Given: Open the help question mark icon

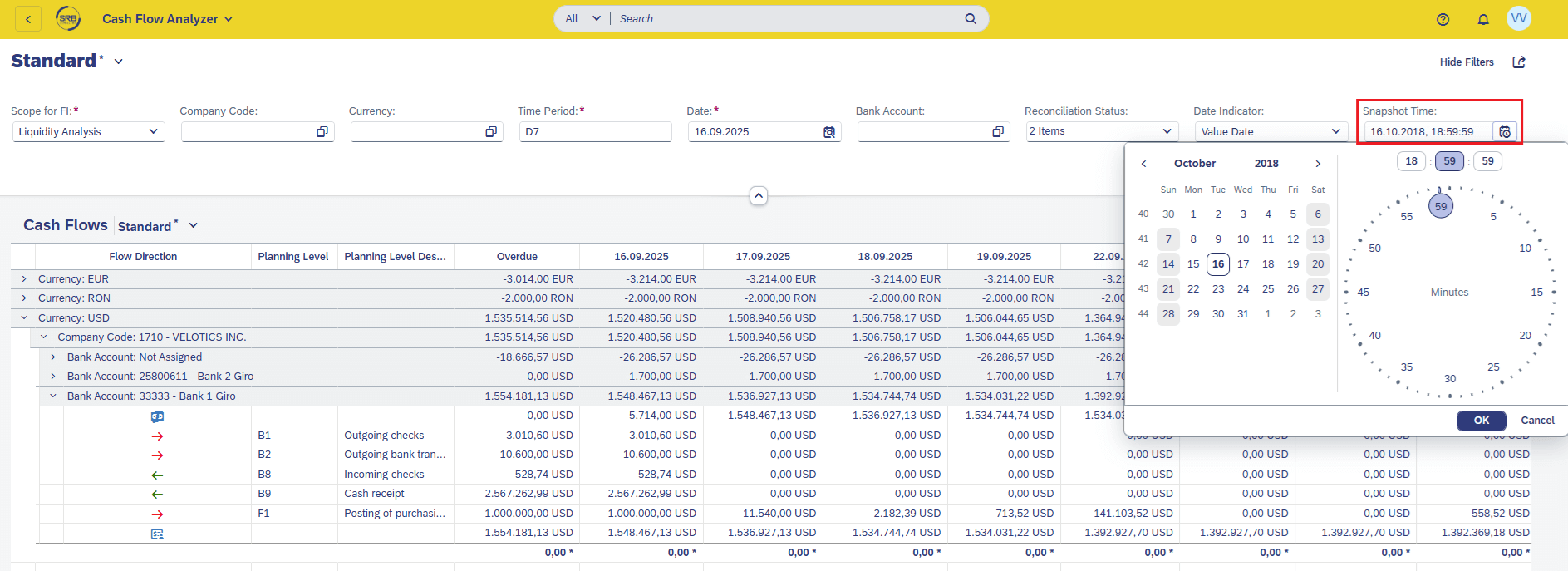Looking at the screenshot, I should 1443,19.
